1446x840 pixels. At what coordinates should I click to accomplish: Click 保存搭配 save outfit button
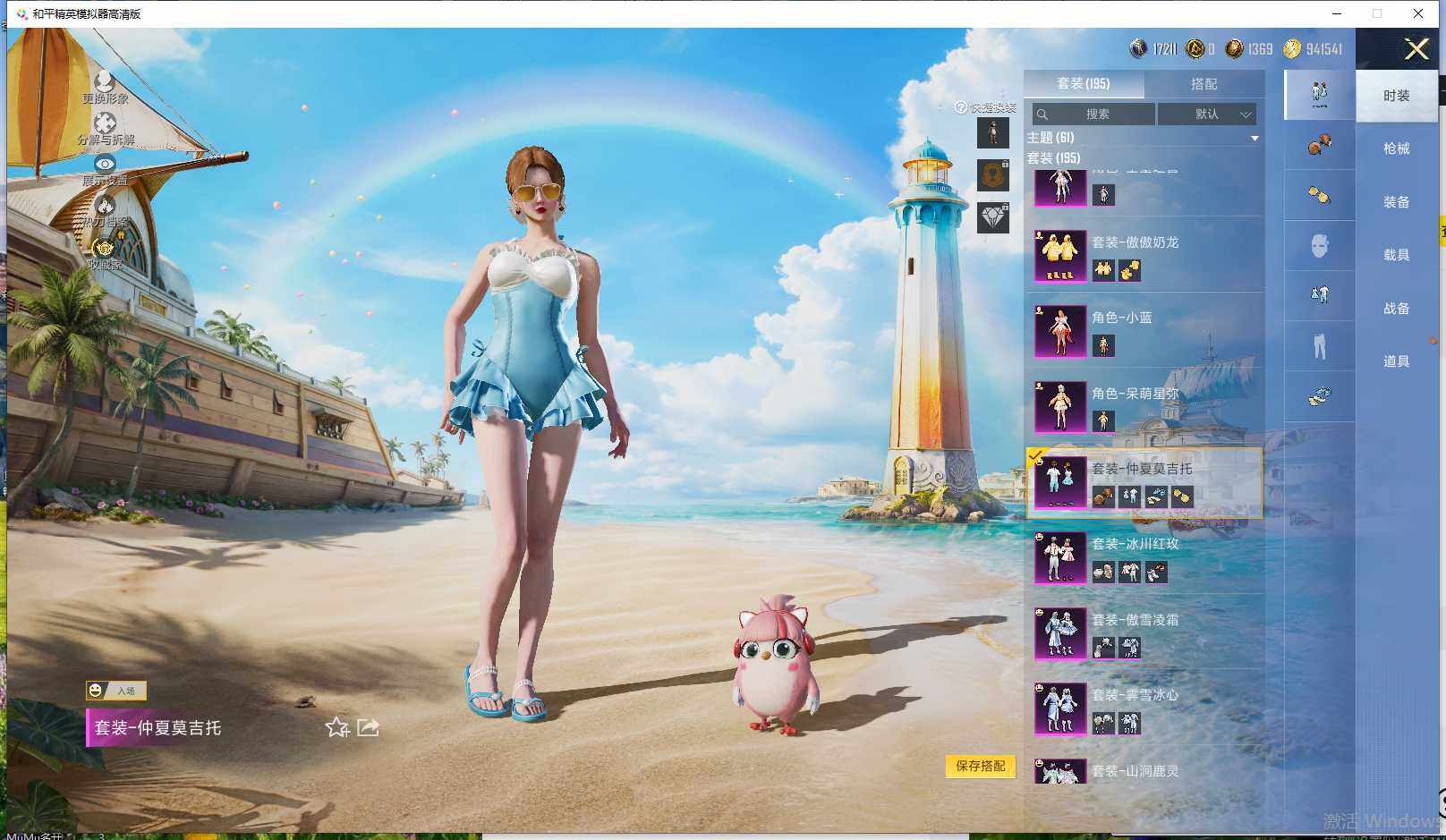[981, 766]
